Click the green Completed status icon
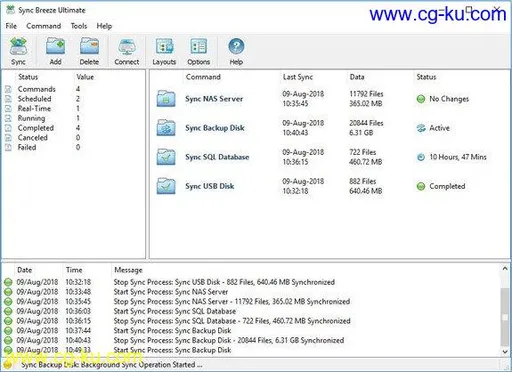 point(421,186)
